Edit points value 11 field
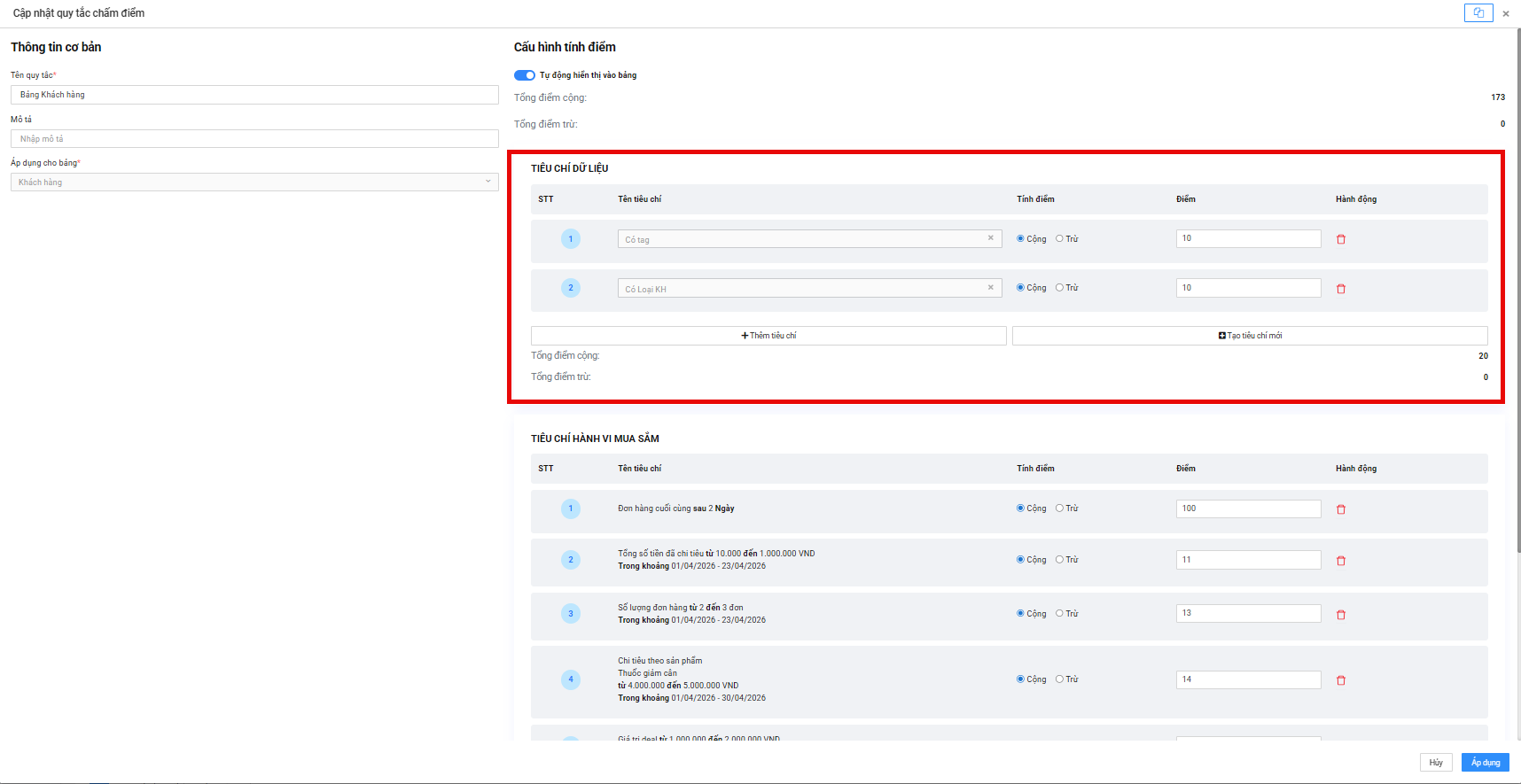 point(1248,560)
